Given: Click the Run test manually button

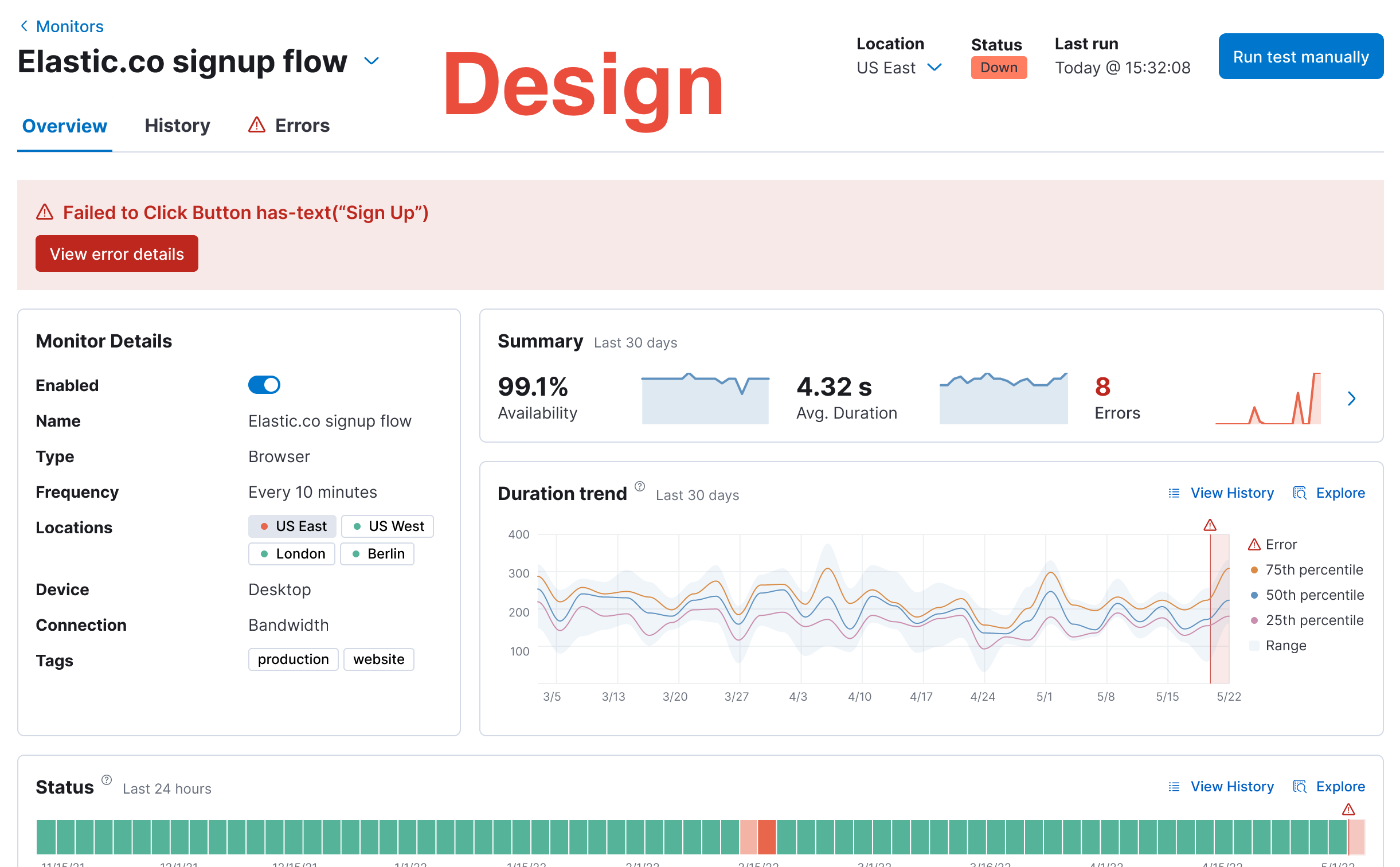Looking at the screenshot, I should tap(1300, 56).
